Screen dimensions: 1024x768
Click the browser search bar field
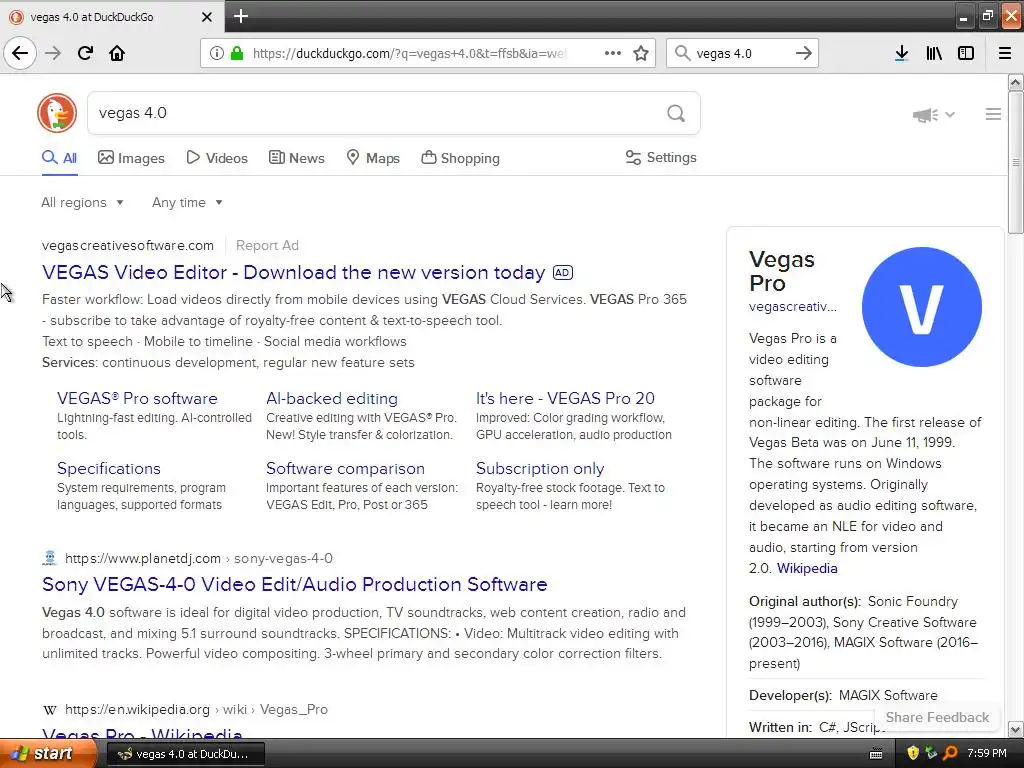(x=741, y=53)
